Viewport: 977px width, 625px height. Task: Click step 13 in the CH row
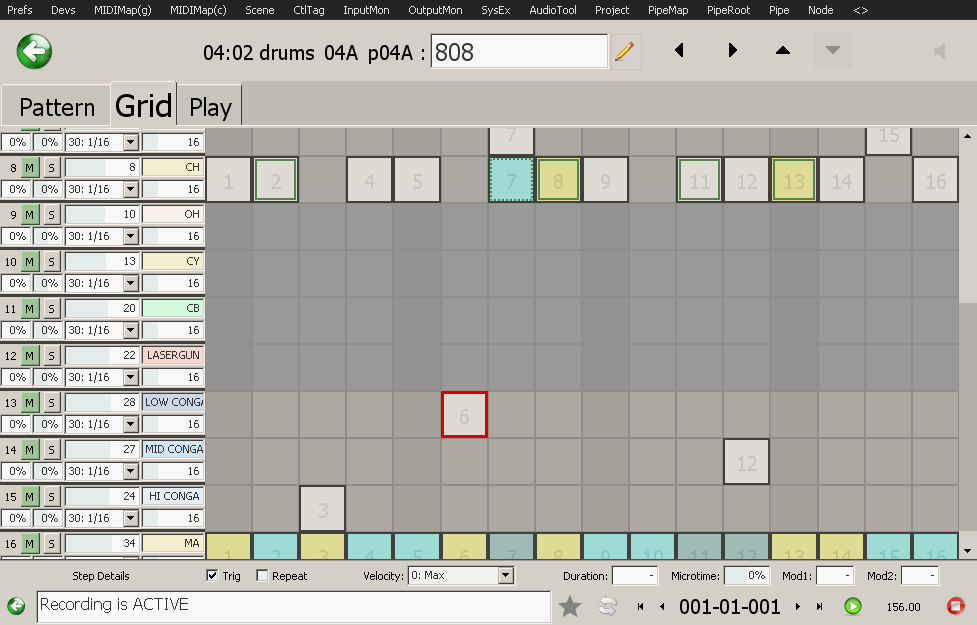coord(794,181)
